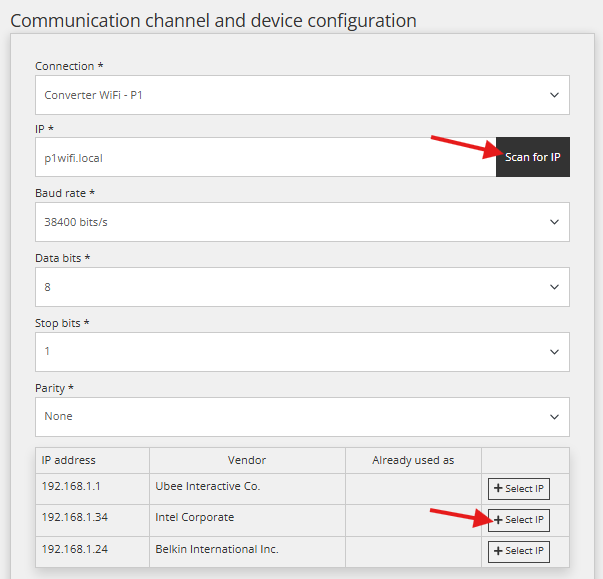Click the Vendor column header
Viewport: 603px width, 579px height.
(247, 460)
